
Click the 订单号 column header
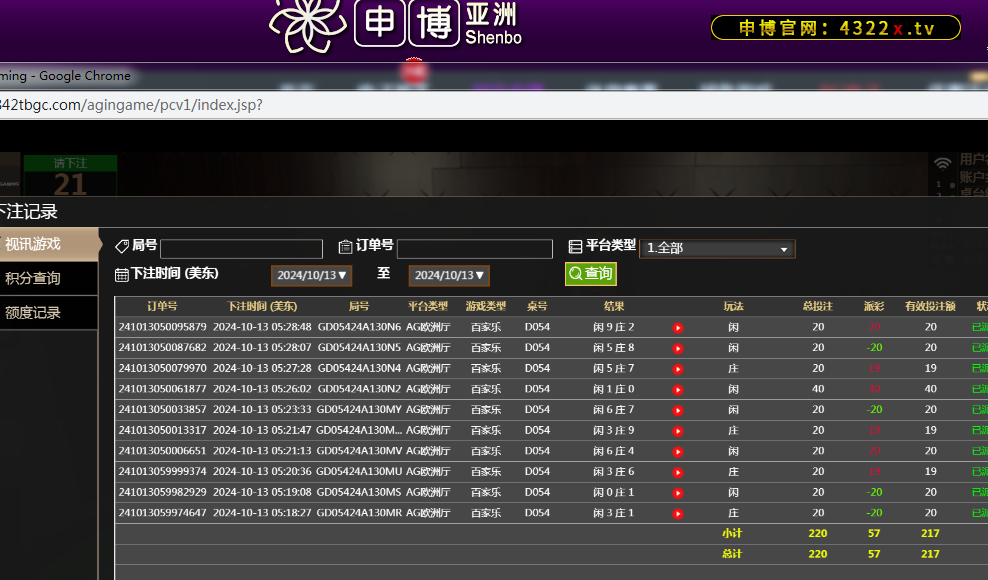[x=162, y=306]
